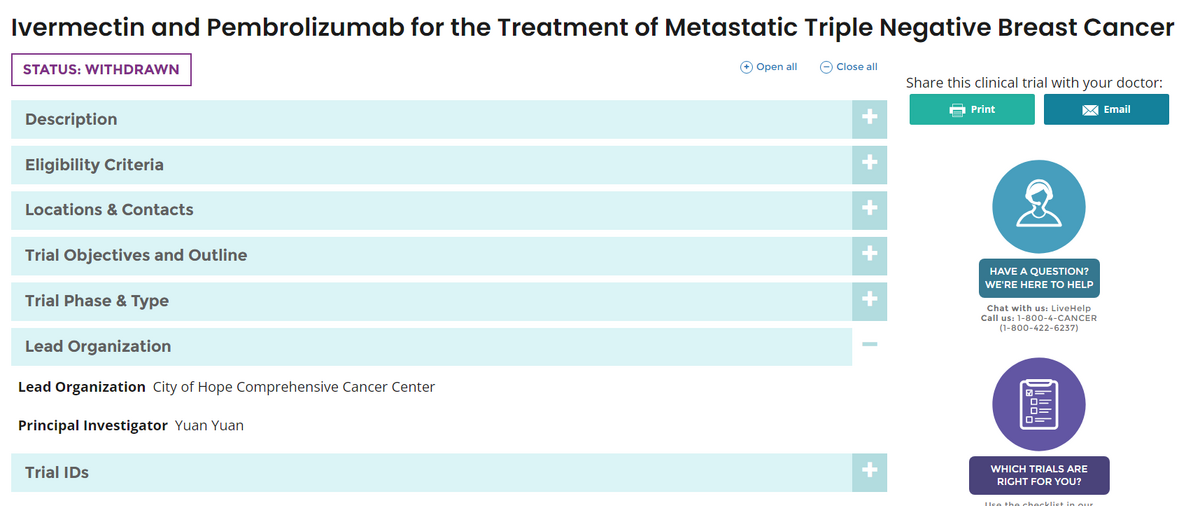Collapse Lead Organization using the minus icon

(x=869, y=346)
